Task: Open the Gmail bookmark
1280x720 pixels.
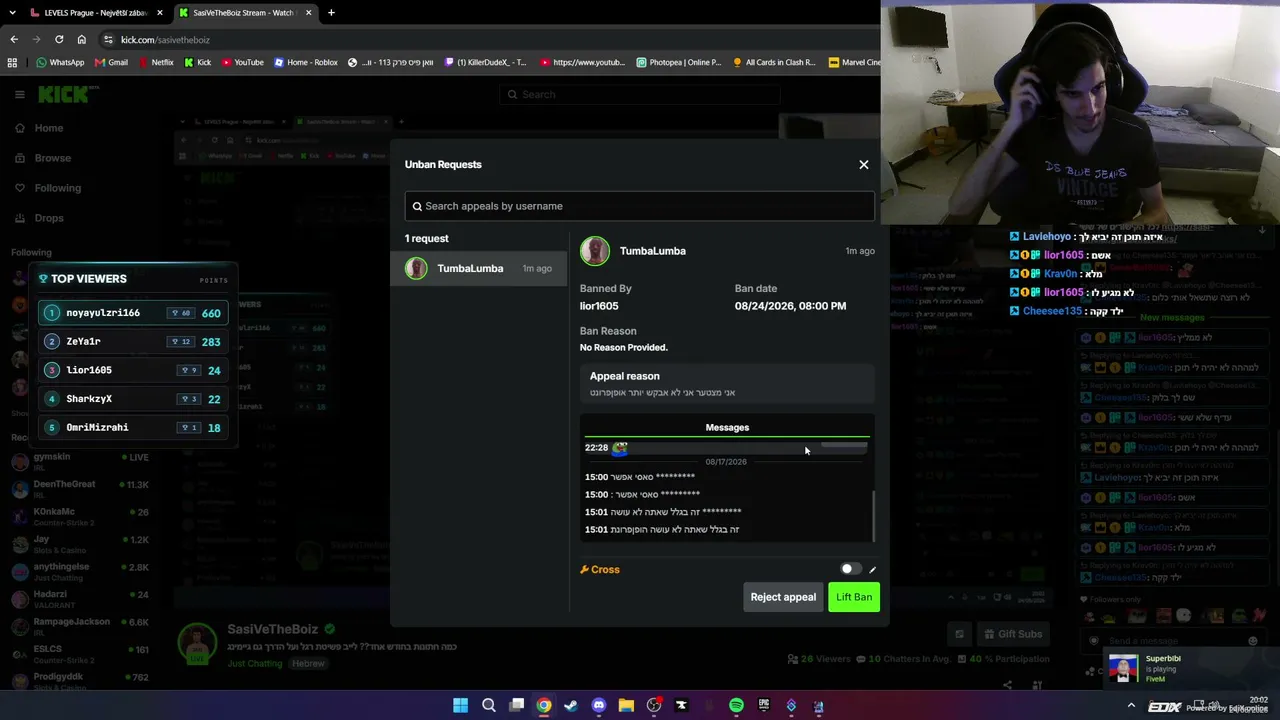Action: [111, 62]
